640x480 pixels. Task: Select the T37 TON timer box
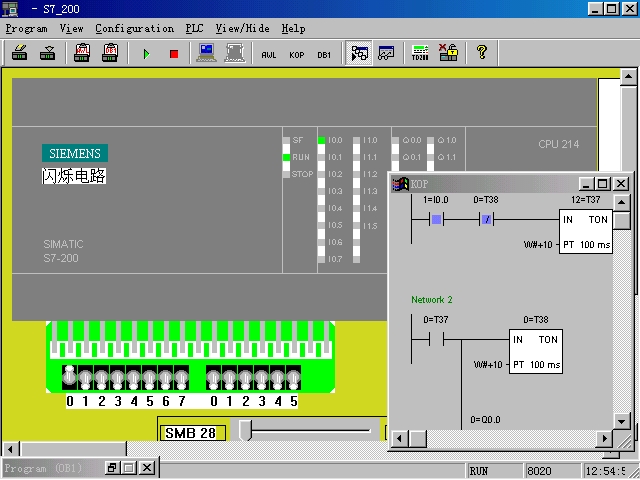tap(586, 232)
